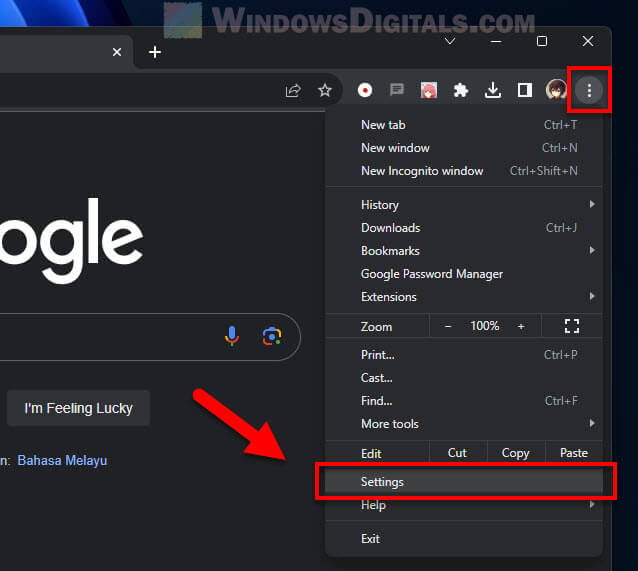
Task: Decrease zoom with the minus button
Action: (448, 326)
